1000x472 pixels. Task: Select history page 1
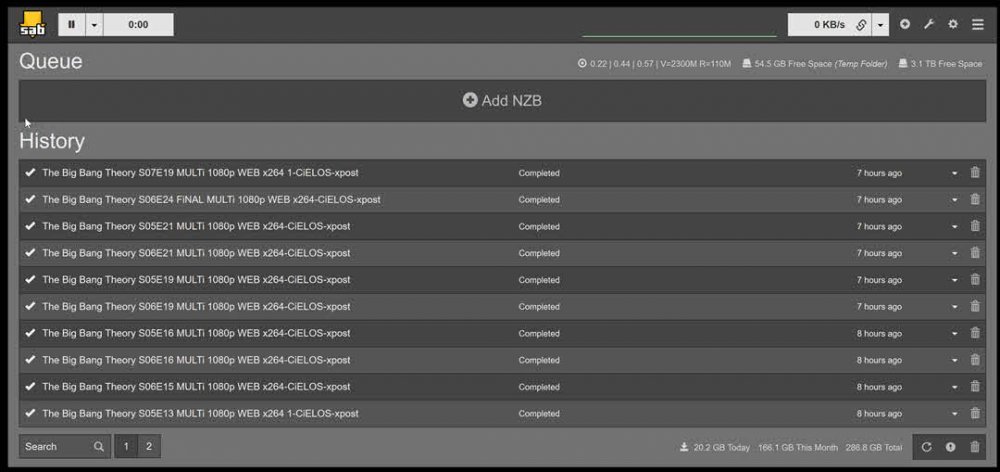(x=126, y=446)
